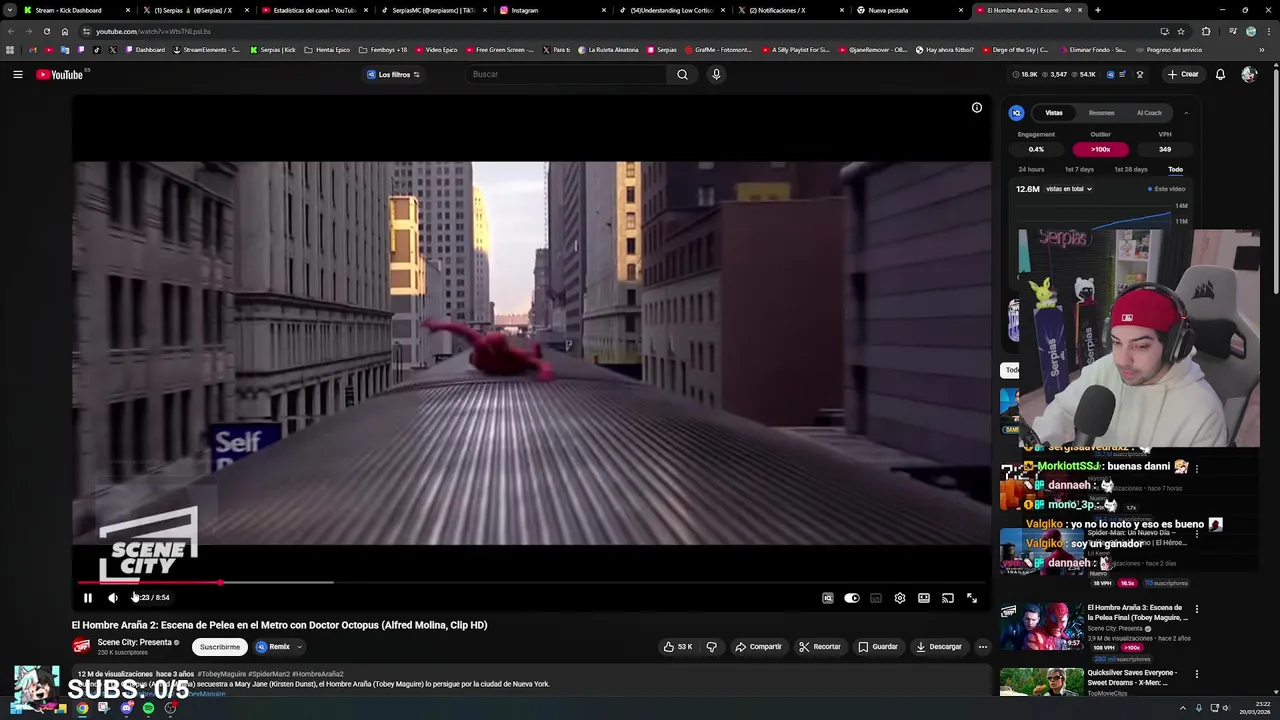Screen dimensions: 1280x720
Task: Toggle subtitles in the player controls
Action: [x=876, y=598]
